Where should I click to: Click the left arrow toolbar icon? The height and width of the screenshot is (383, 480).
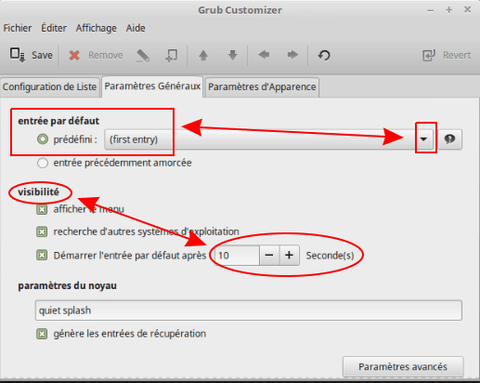264,55
